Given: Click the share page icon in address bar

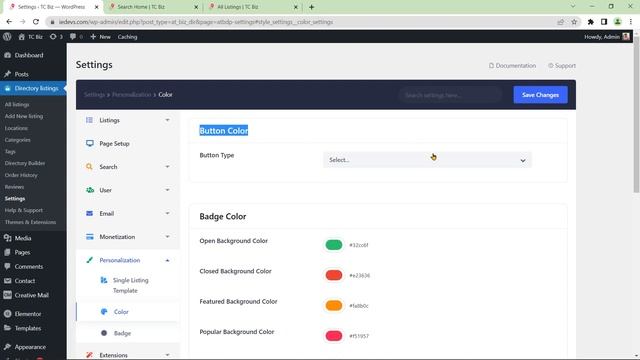Looking at the screenshot, I should [x=560, y=22].
